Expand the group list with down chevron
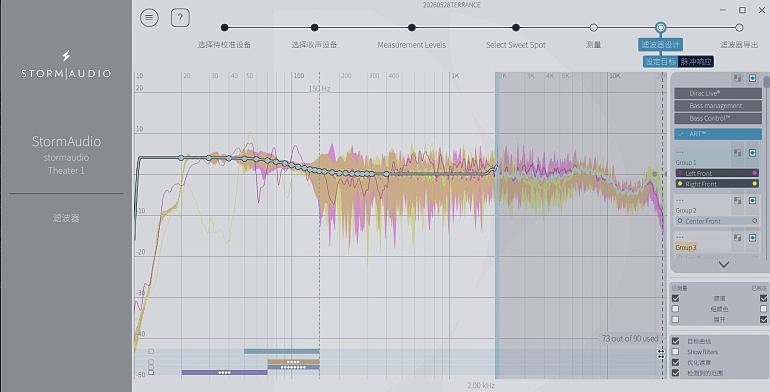 point(723,264)
